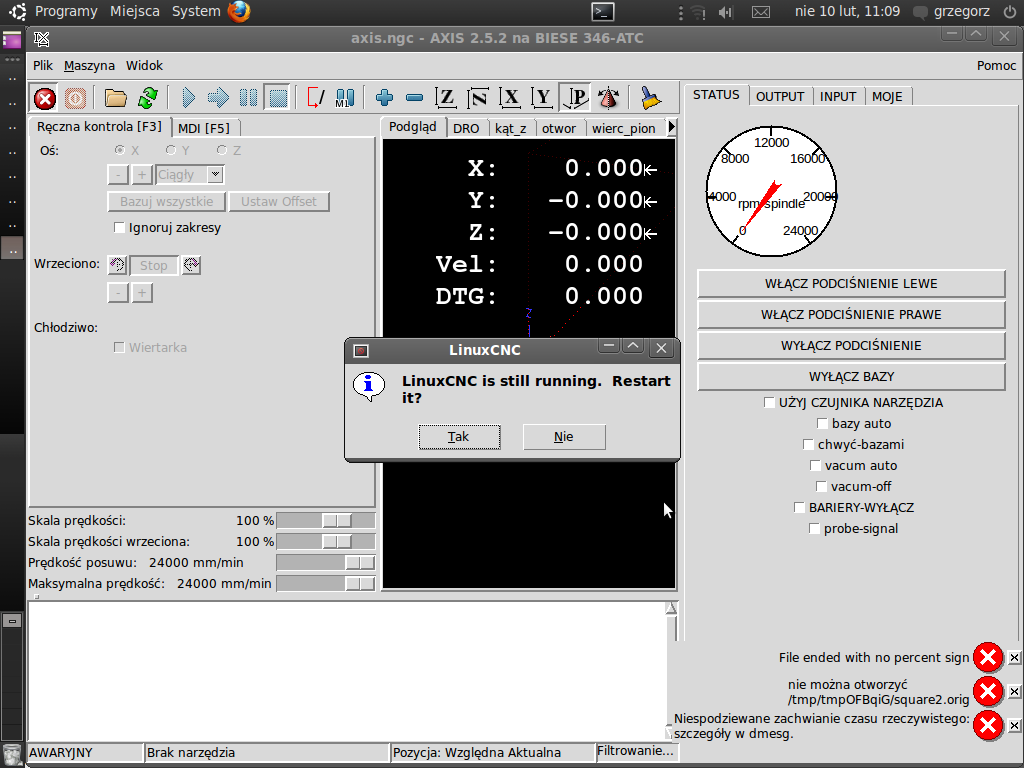The image size is (1024, 768).
Task: Select the Y axis radio button
Action: [x=171, y=150]
